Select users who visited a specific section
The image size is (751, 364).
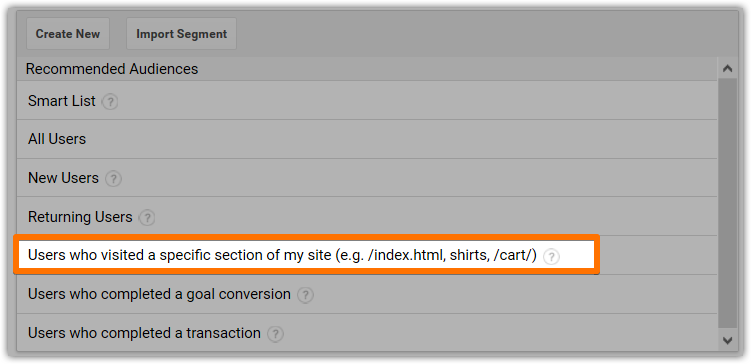tap(306, 255)
